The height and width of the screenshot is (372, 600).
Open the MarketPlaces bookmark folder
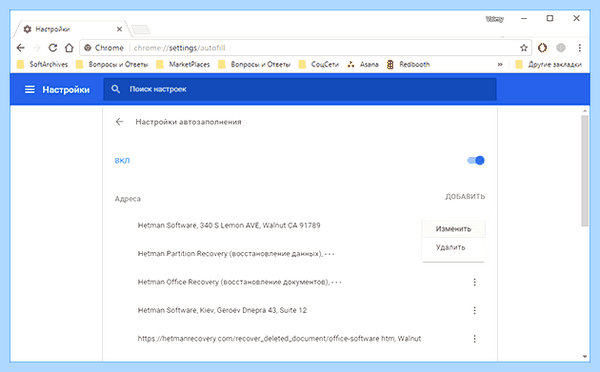point(183,64)
